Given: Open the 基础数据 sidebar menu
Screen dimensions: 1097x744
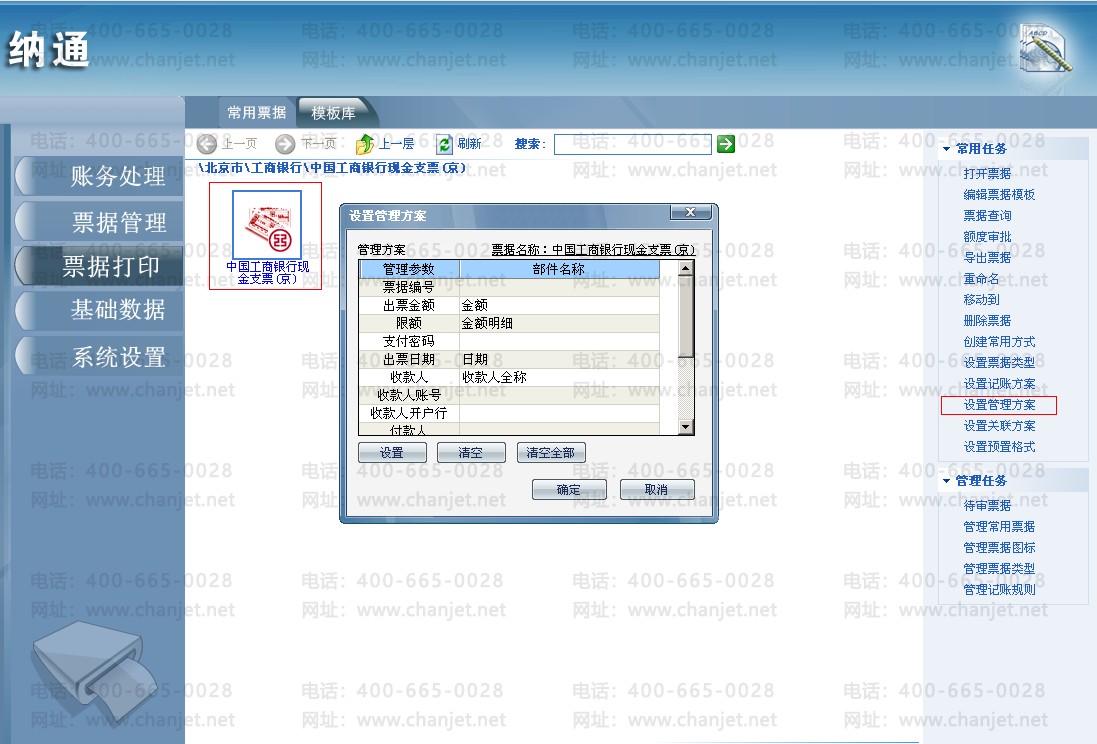Looking at the screenshot, I should [99, 309].
